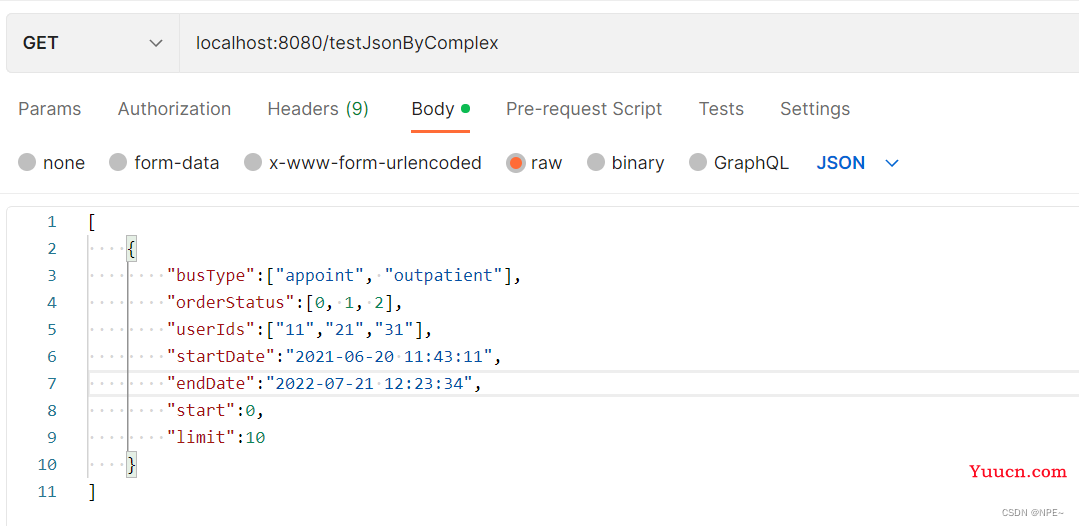
Task: Select the Body tab
Action: 440,109
